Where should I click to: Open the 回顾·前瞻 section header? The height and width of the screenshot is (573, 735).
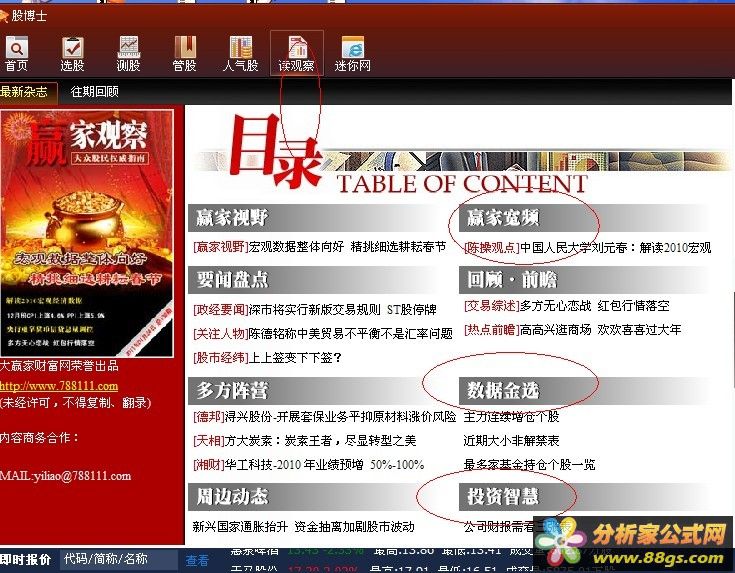[x=586, y=280]
